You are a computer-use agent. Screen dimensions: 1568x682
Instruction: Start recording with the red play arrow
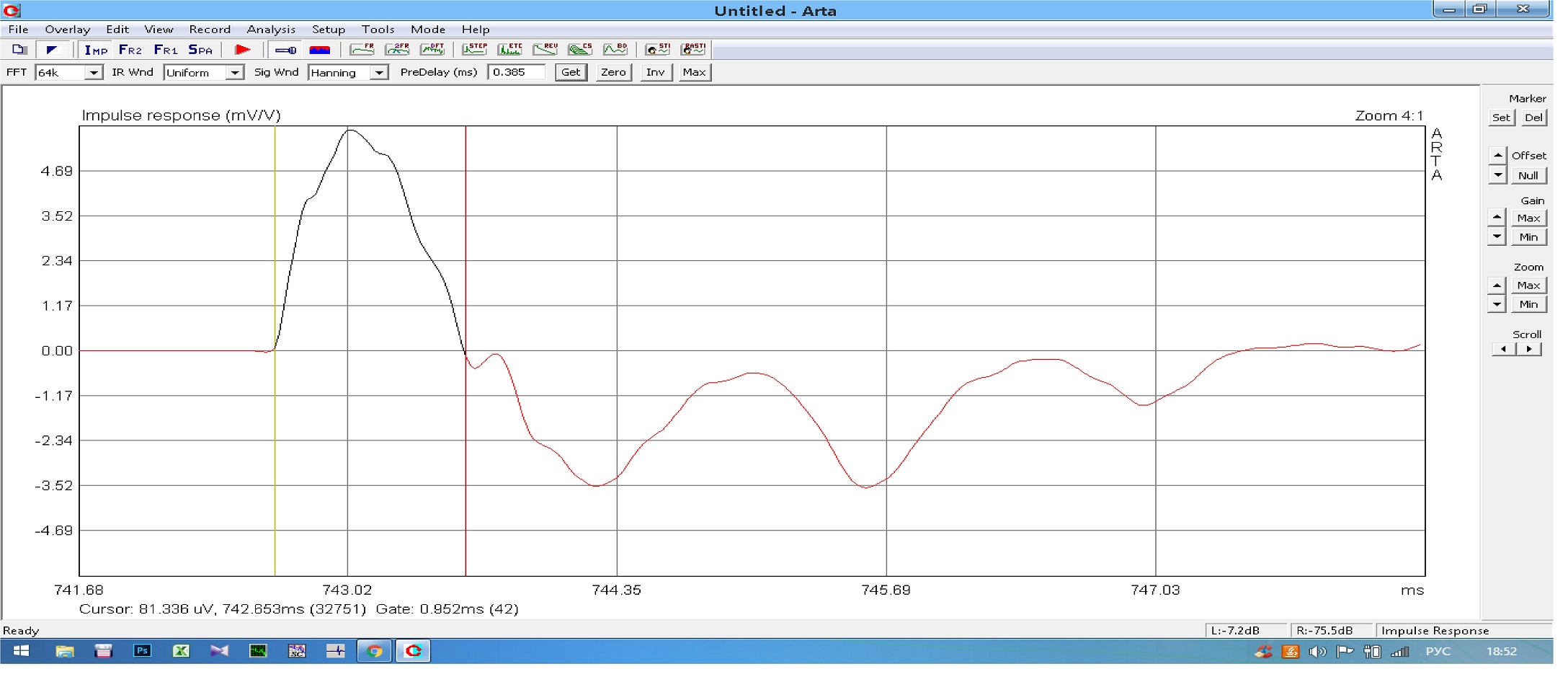pyautogui.click(x=243, y=50)
